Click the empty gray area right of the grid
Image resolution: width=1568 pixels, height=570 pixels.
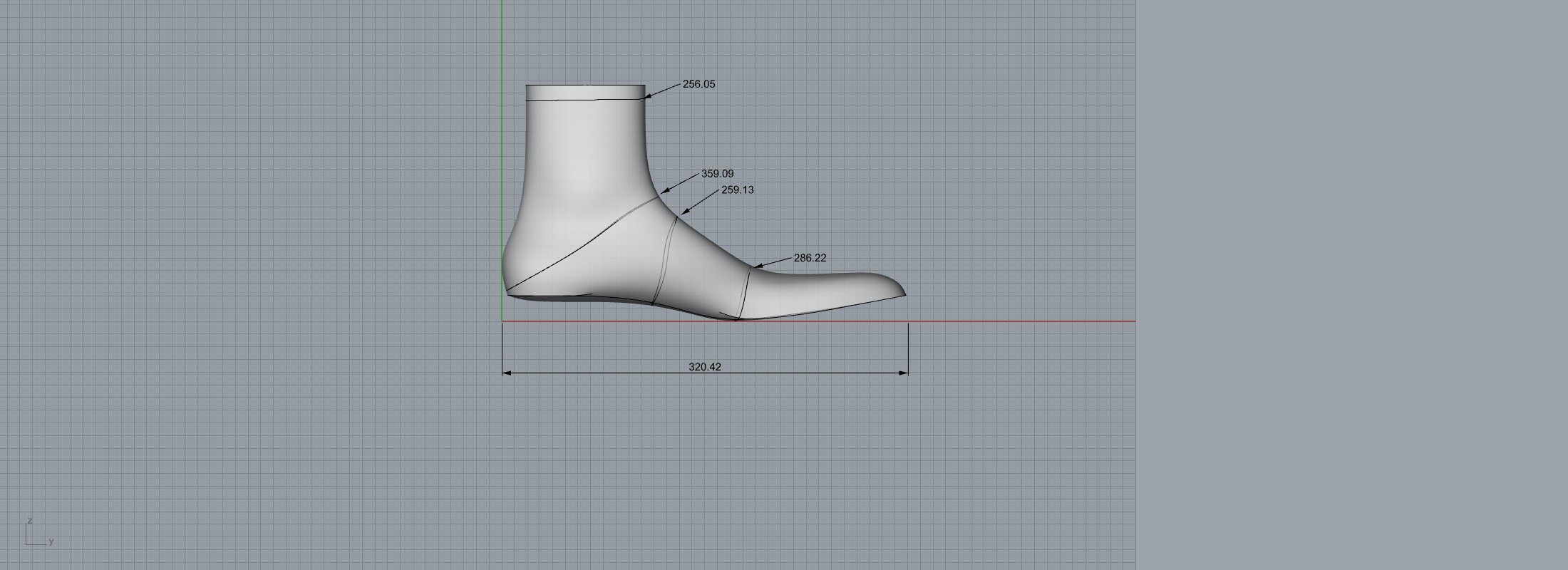[x=1354, y=285]
